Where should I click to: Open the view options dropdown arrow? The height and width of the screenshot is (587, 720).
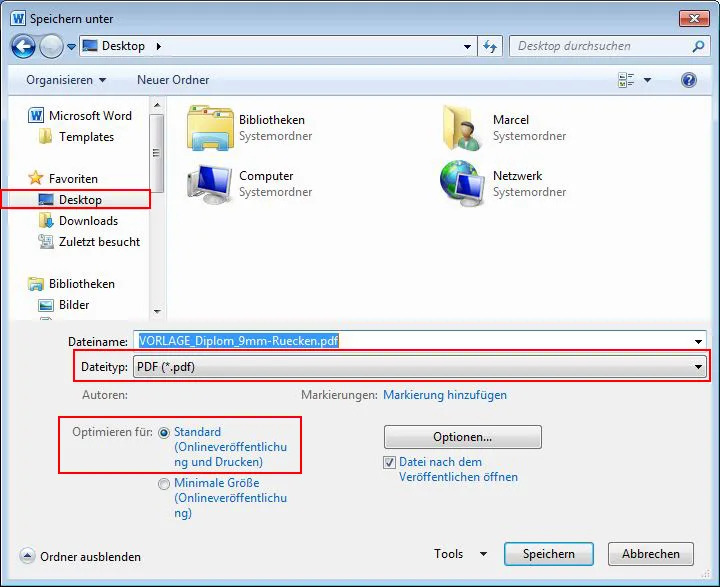(647, 80)
